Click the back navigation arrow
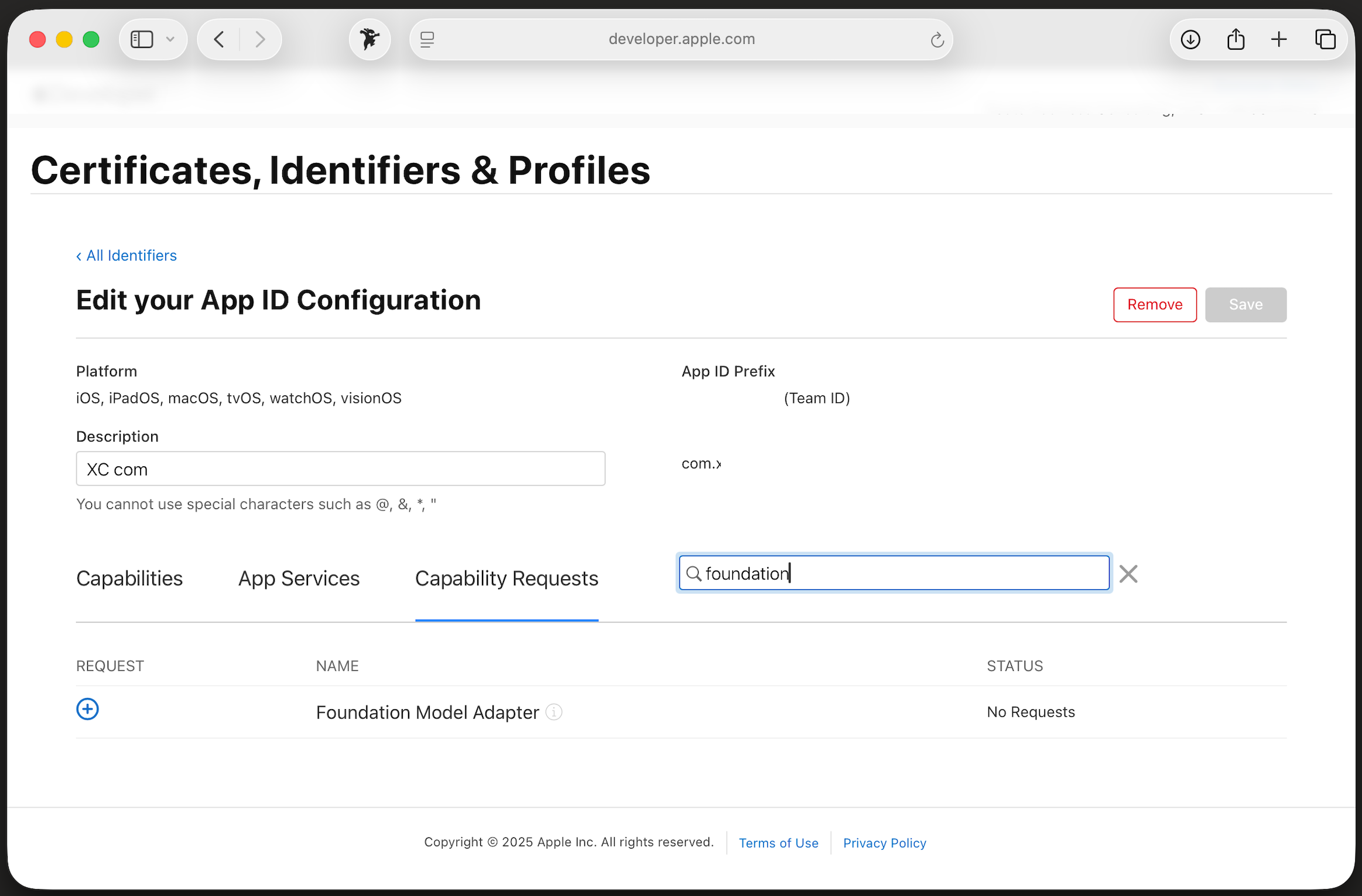 click(219, 40)
